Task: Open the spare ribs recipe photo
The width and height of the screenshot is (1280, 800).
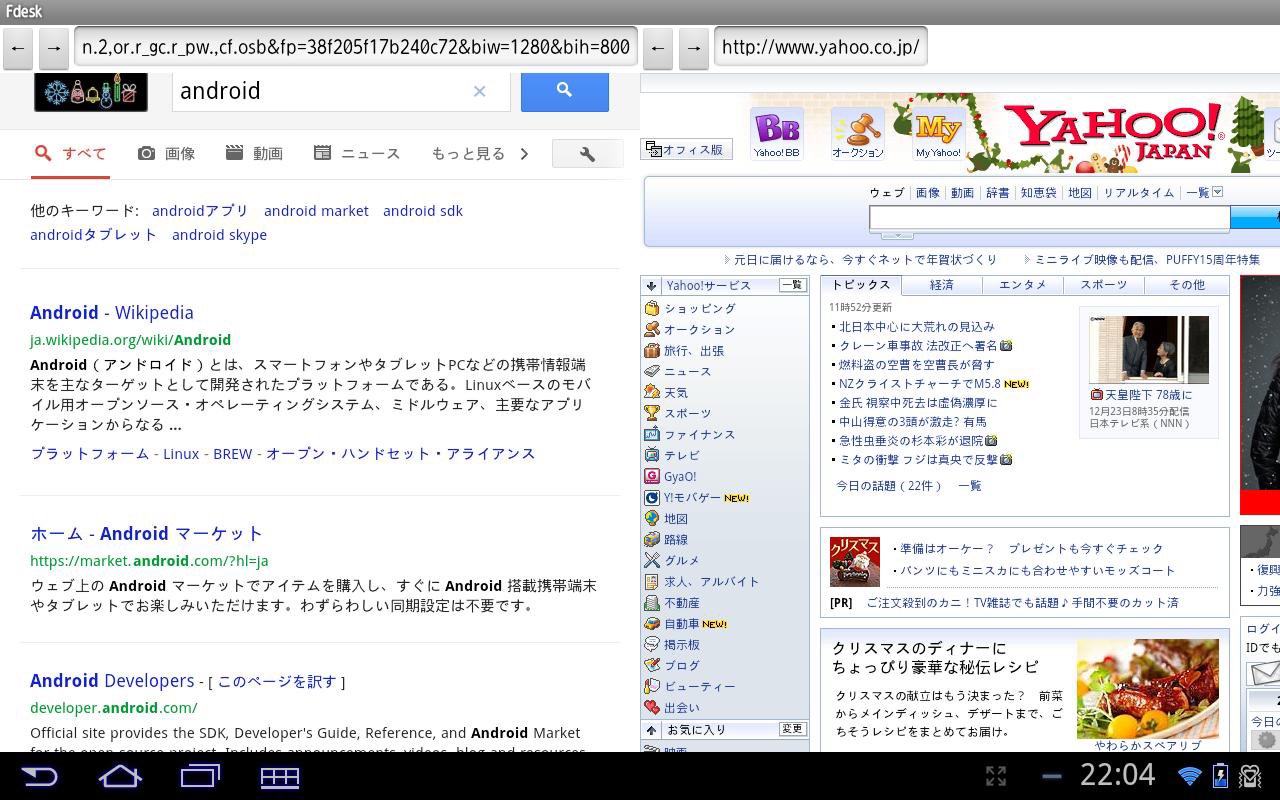Action: [1148, 689]
